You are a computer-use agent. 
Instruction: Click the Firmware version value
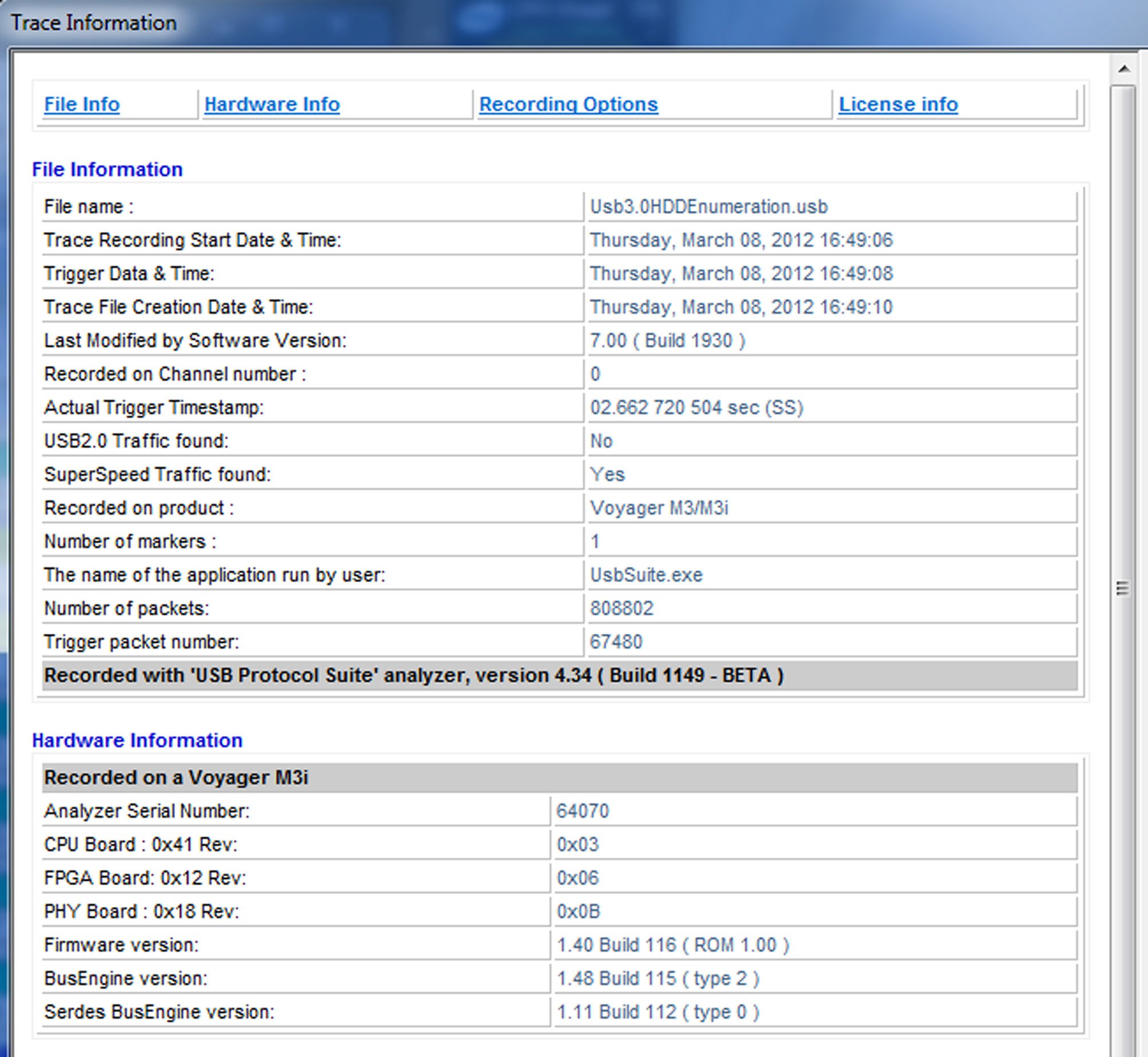click(x=673, y=945)
